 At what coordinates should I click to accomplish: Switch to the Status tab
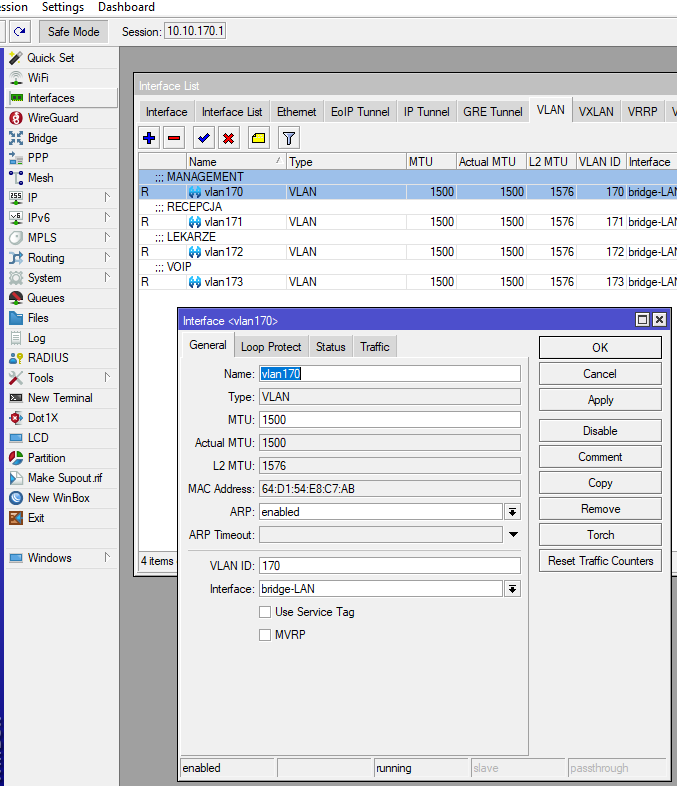(330, 346)
